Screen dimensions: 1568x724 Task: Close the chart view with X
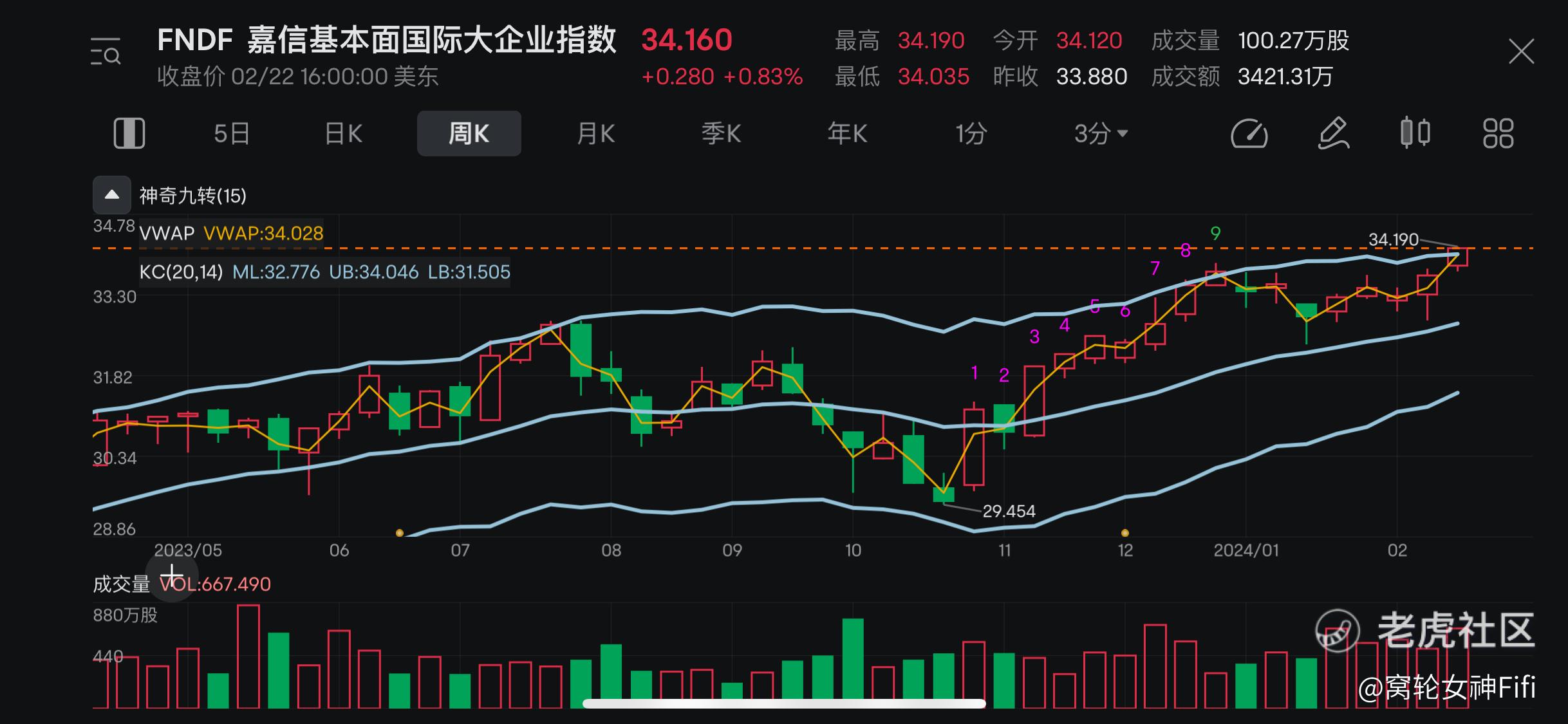(1522, 51)
